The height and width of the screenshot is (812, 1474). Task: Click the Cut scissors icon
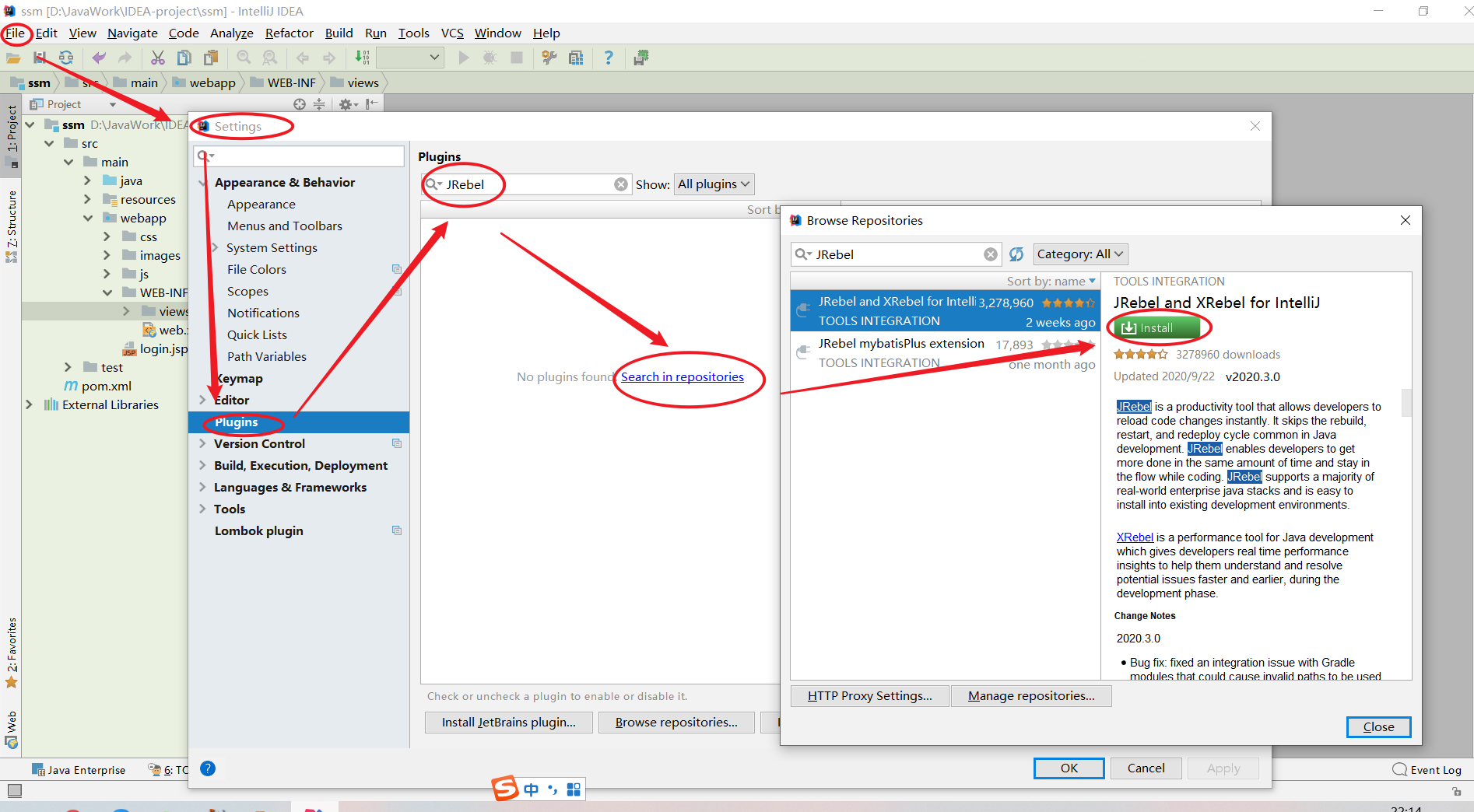tap(158, 58)
